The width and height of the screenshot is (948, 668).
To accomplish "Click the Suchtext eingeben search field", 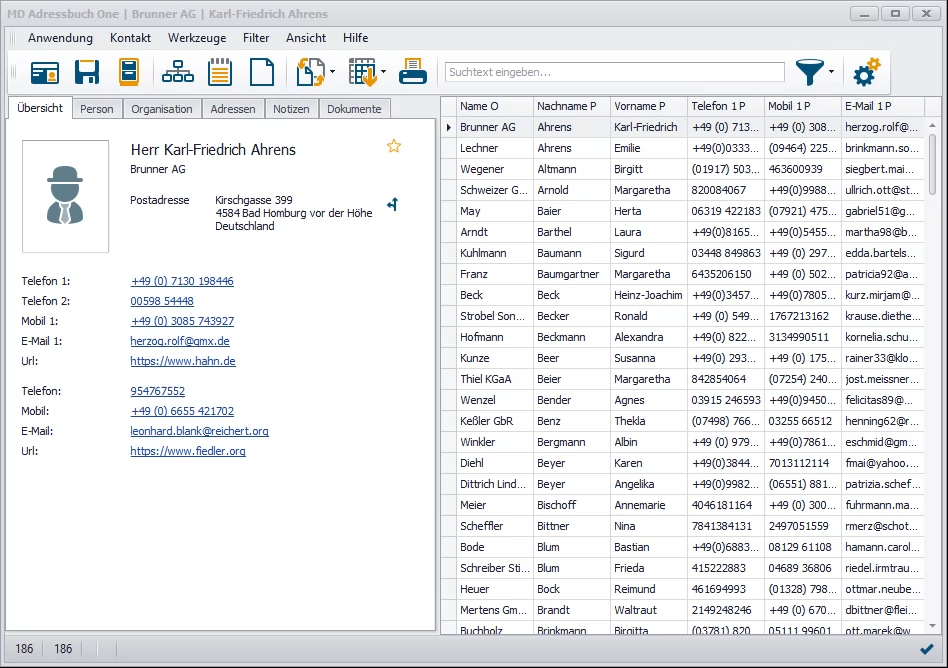I will click(x=614, y=72).
